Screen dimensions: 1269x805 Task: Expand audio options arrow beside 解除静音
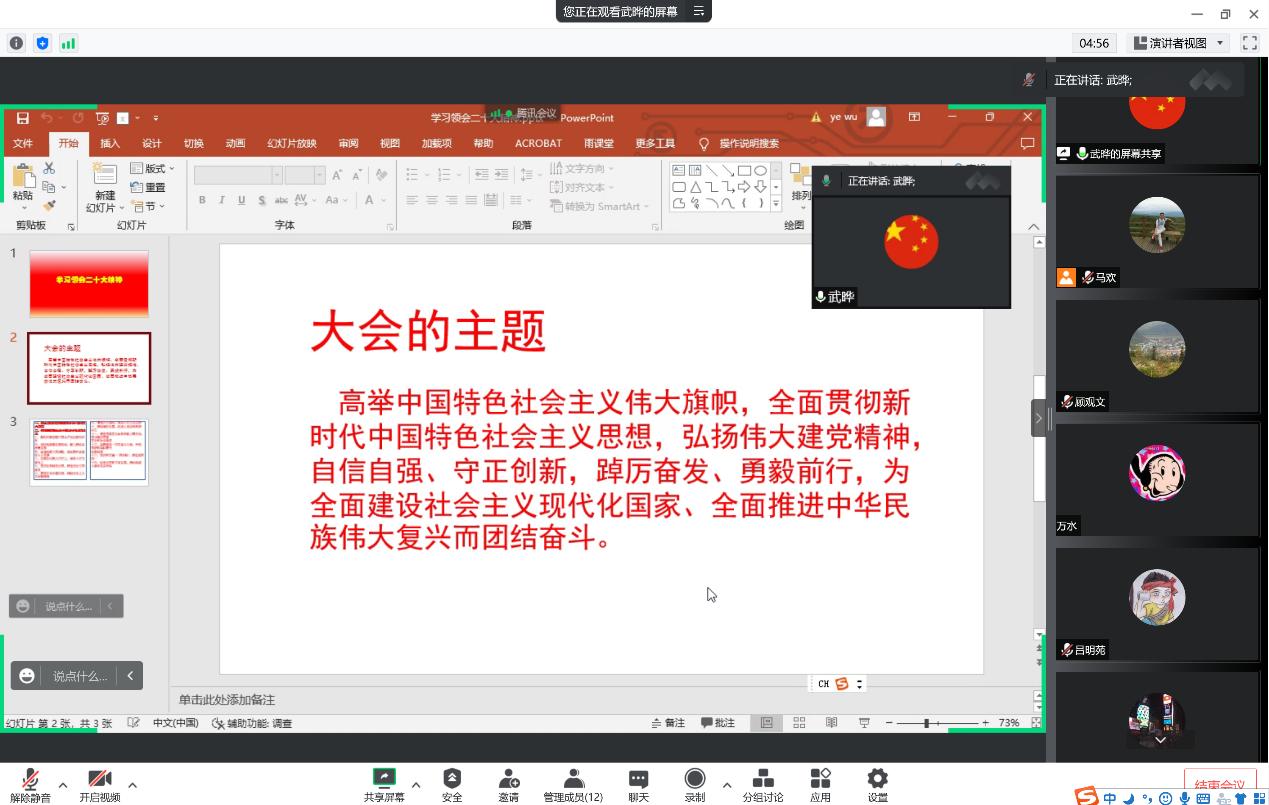[63, 785]
